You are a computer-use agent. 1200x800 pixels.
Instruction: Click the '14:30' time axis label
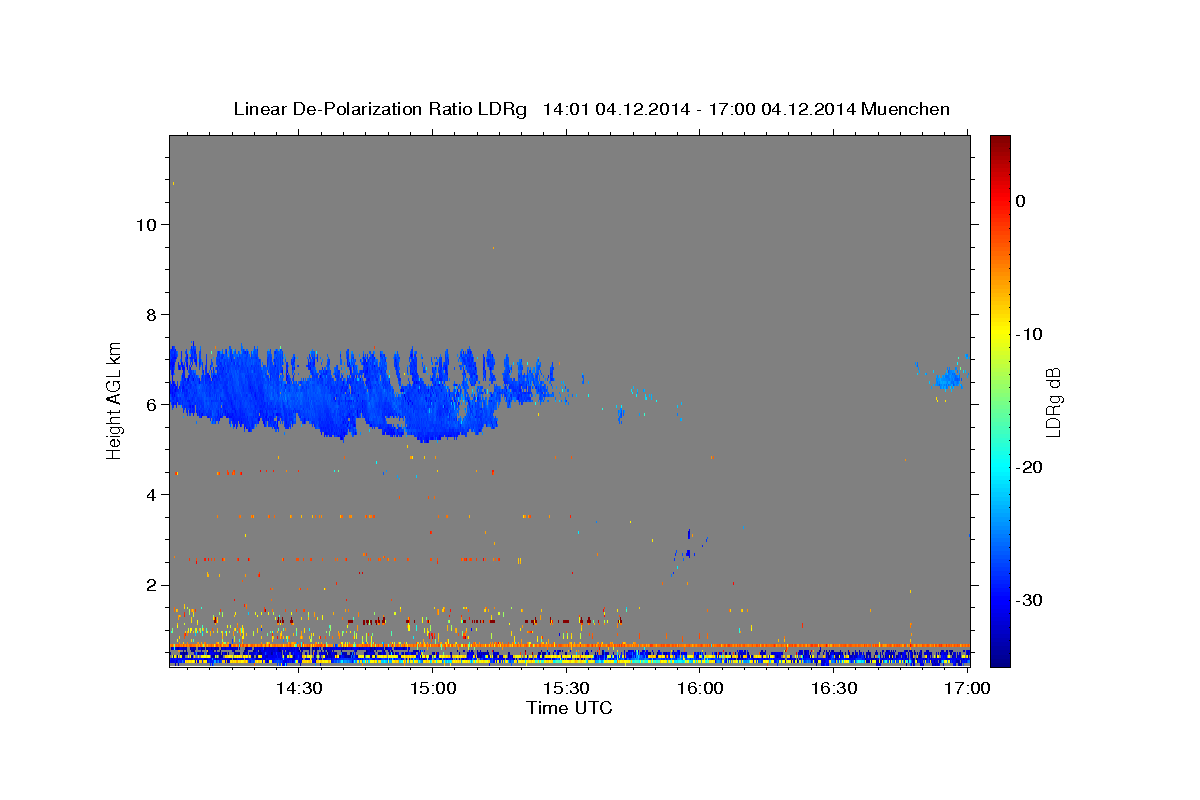pos(298,688)
